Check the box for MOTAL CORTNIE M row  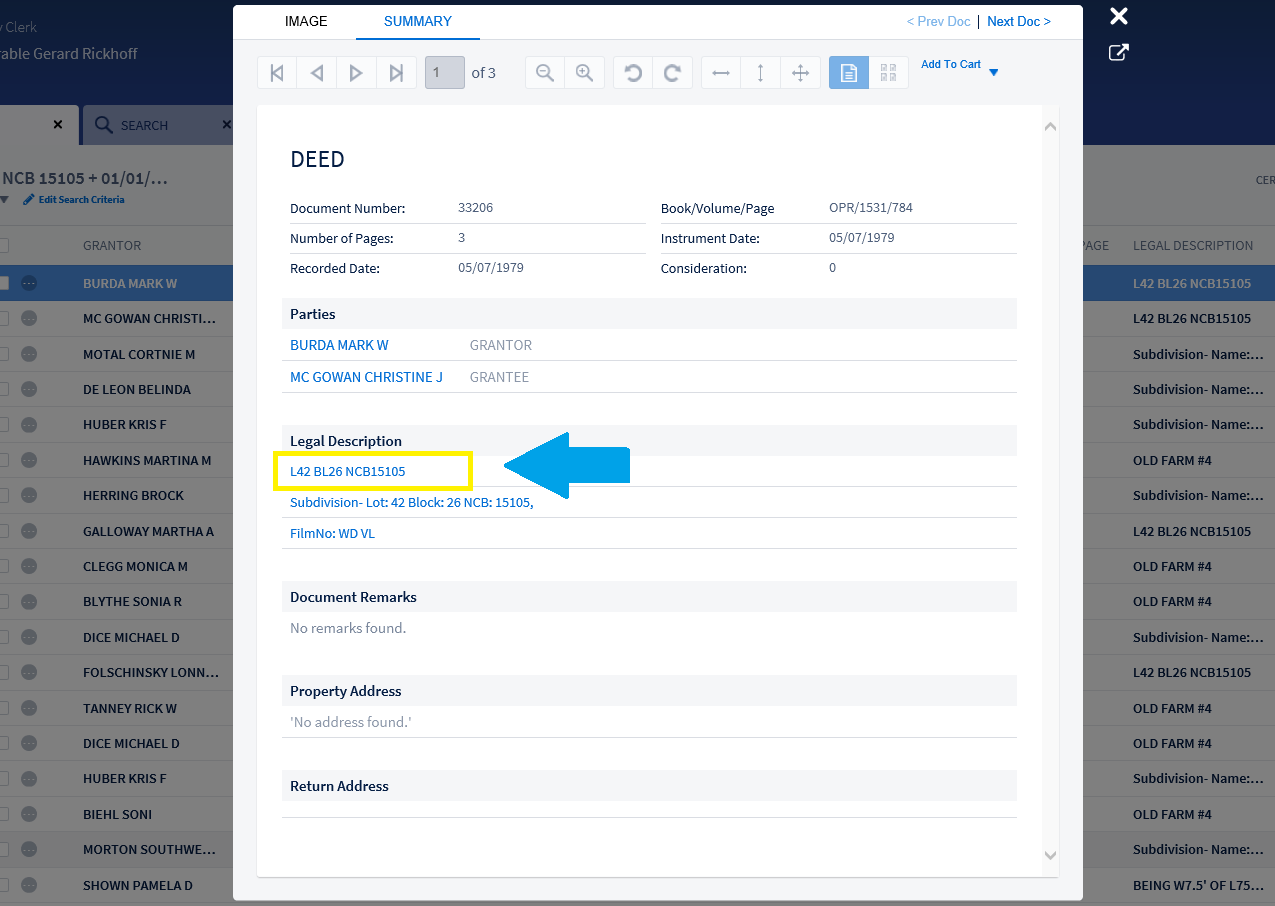[x=4, y=354]
